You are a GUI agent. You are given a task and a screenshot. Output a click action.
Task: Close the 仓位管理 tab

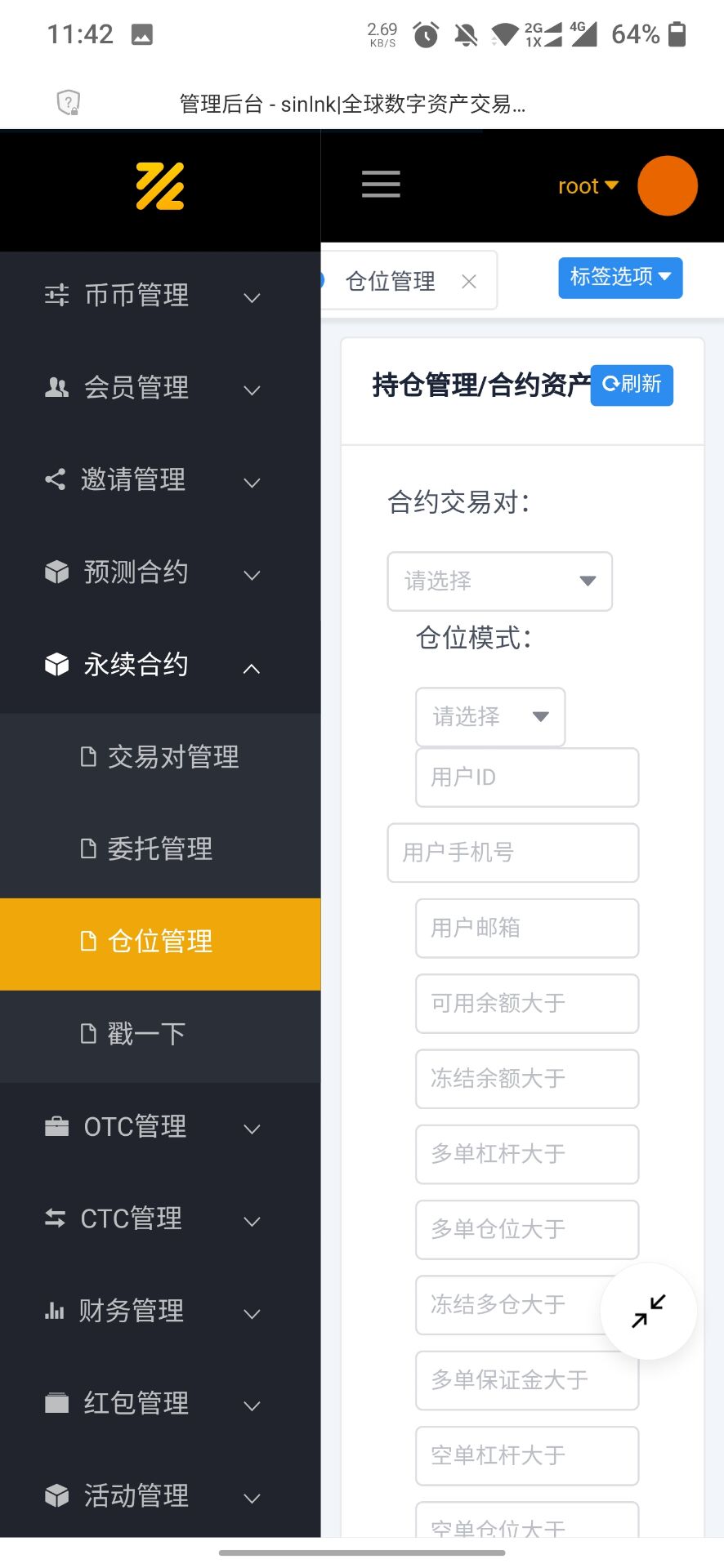pos(469,282)
